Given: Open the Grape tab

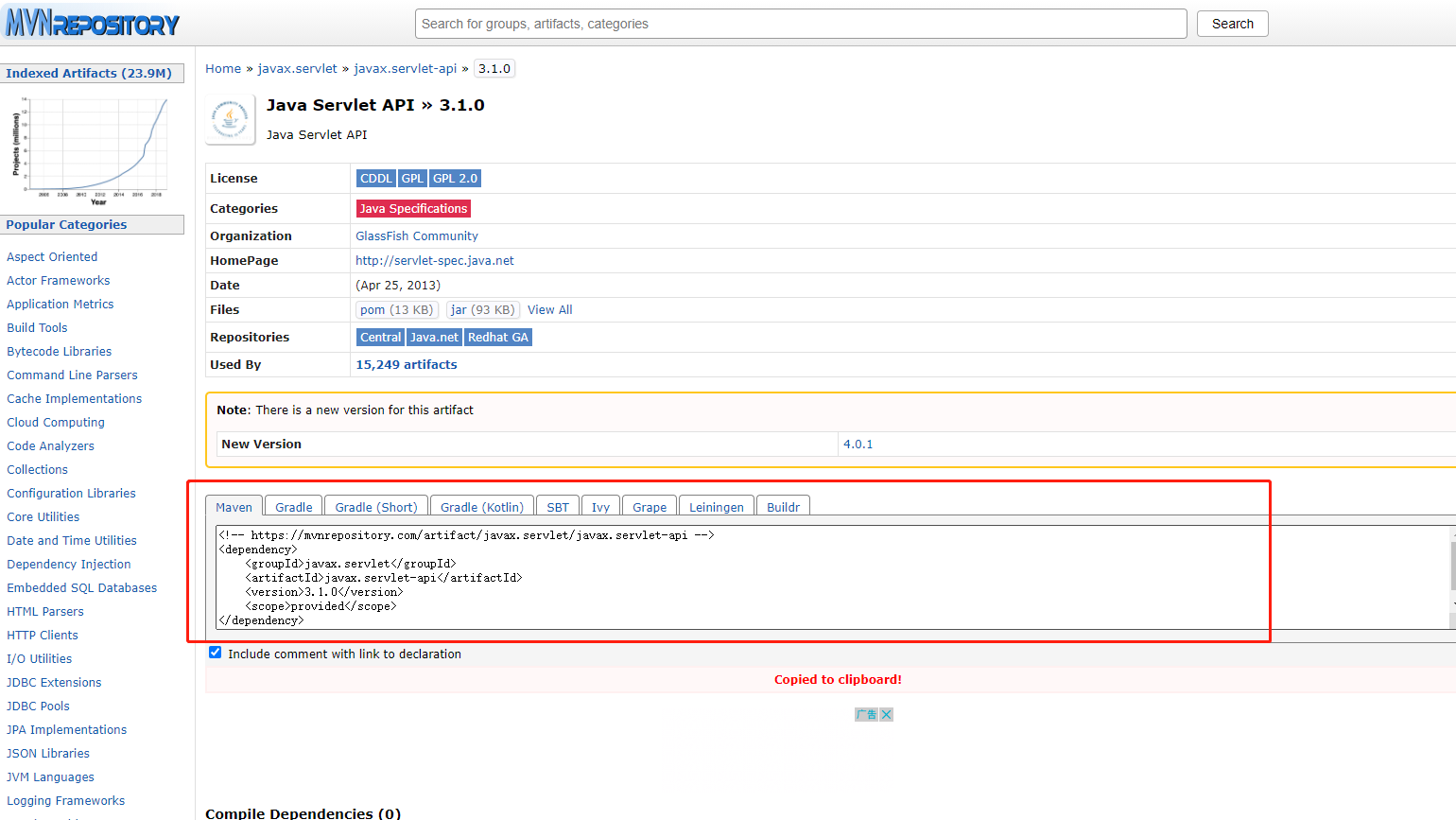Looking at the screenshot, I should [650, 507].
